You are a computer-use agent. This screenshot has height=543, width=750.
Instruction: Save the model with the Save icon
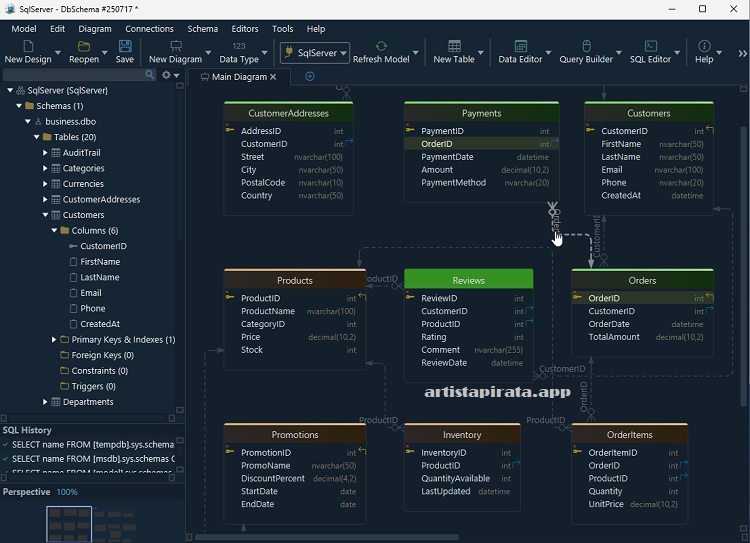click(x=125, y=46)
